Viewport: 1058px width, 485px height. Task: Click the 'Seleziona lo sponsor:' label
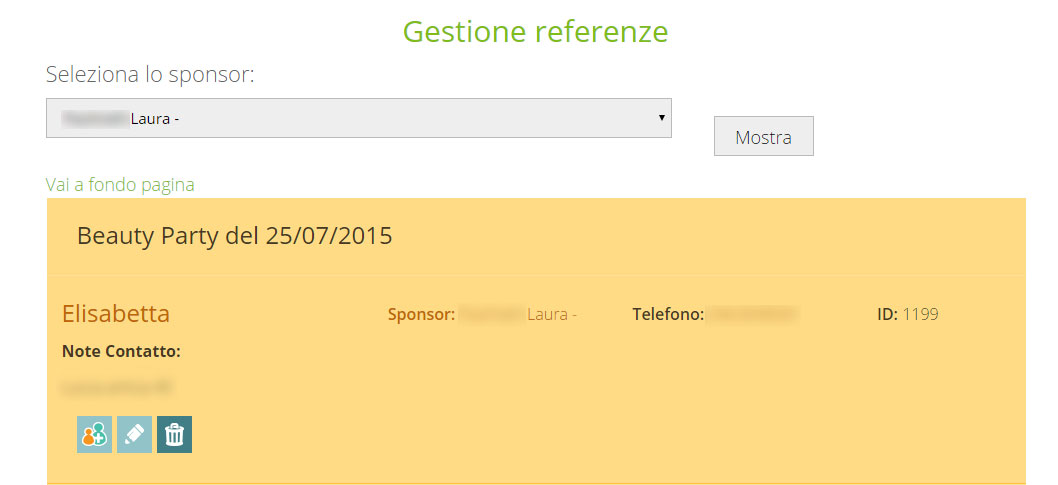pos(150,74)
